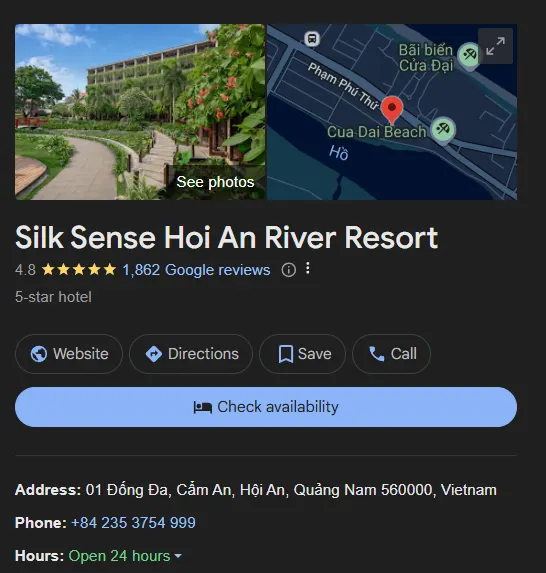
Task: Save the resort to your list
Action: pyautogui.click(x=302, y=354)
